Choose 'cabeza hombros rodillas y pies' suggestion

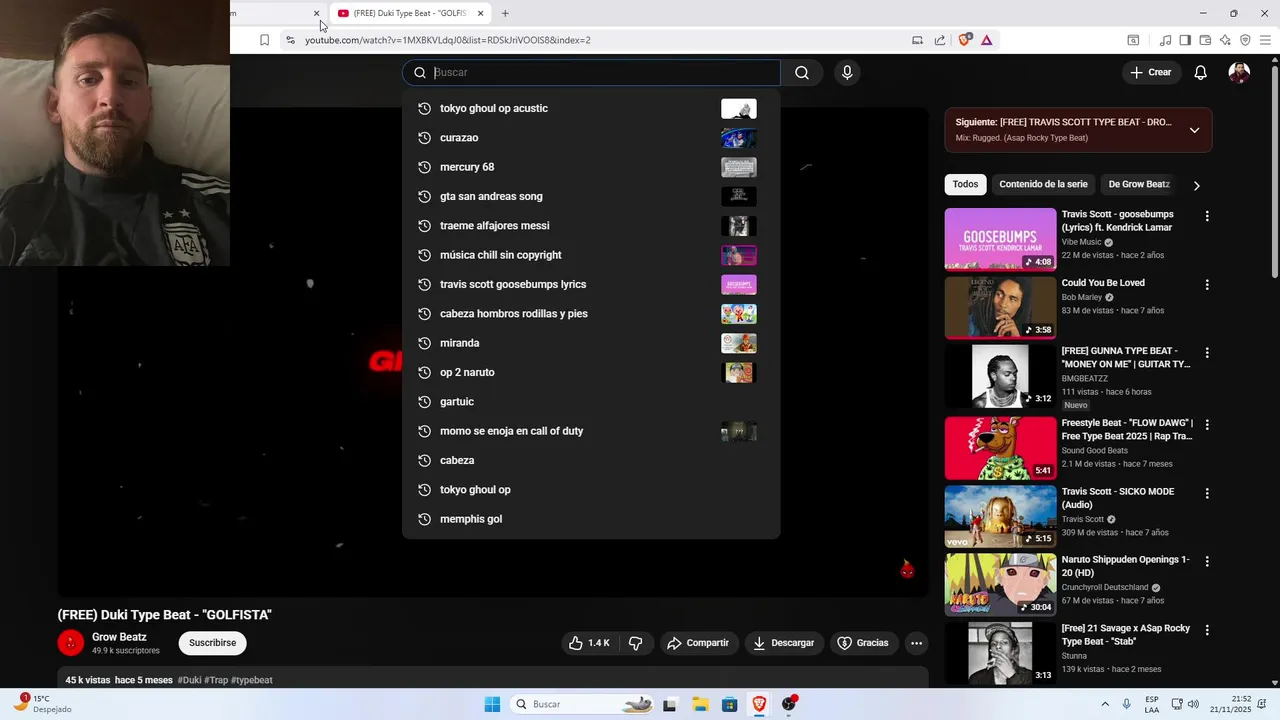click(x=590, y=314)
